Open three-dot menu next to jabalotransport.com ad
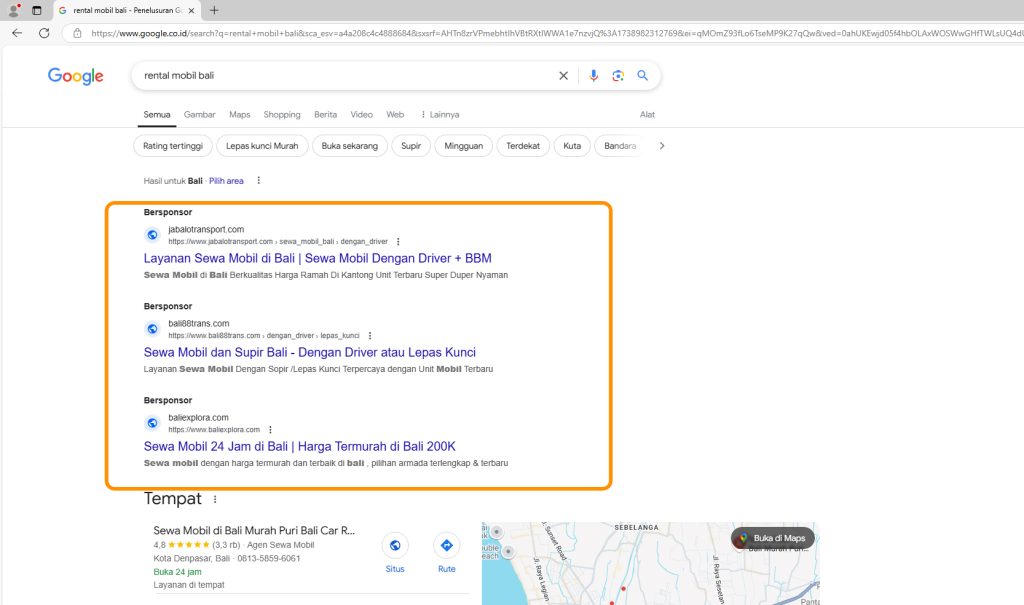This screenshot has width=1024, height=605. click(x=398, y=242)
